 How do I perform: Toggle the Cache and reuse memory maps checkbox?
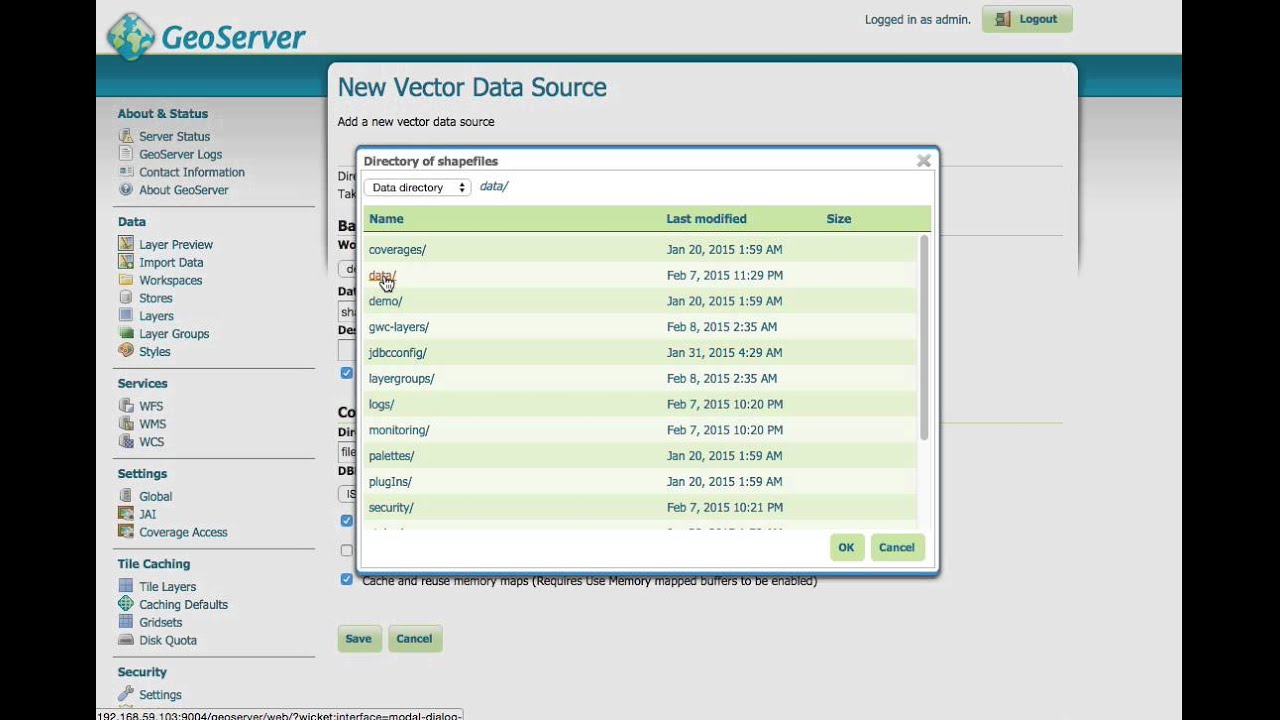(346, 579)
